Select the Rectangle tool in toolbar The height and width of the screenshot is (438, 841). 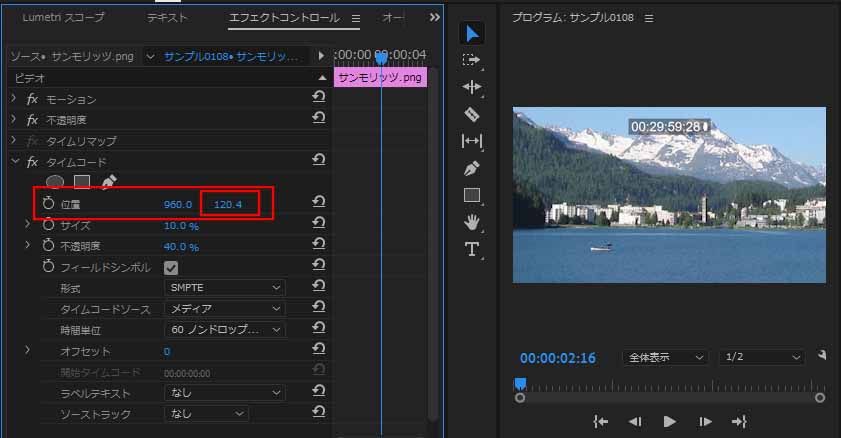471,195
